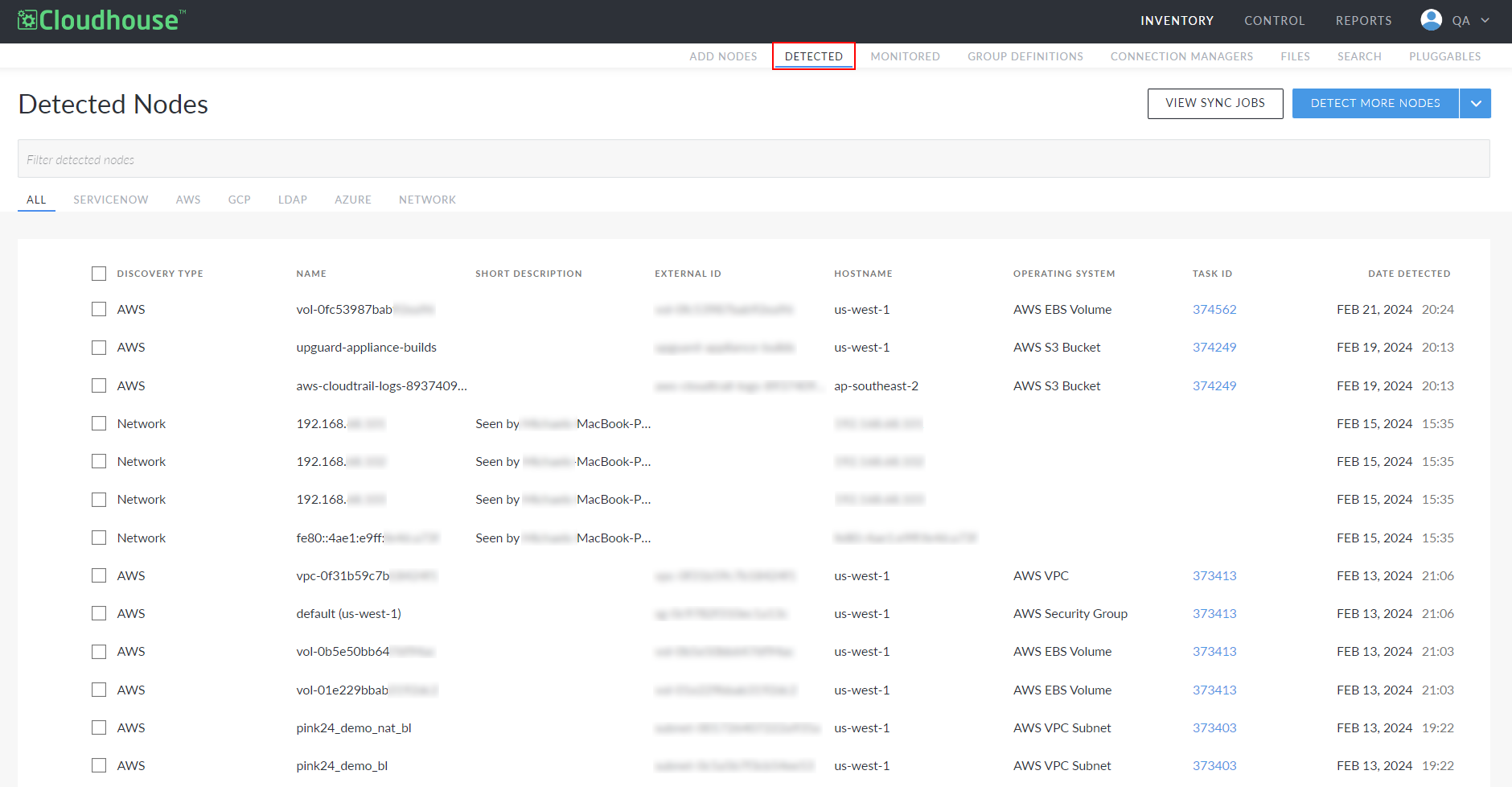Open task 373403 for pink24_demo_bl row
This screenshot has width=1512, height=787.
(x=1214, y=765)
